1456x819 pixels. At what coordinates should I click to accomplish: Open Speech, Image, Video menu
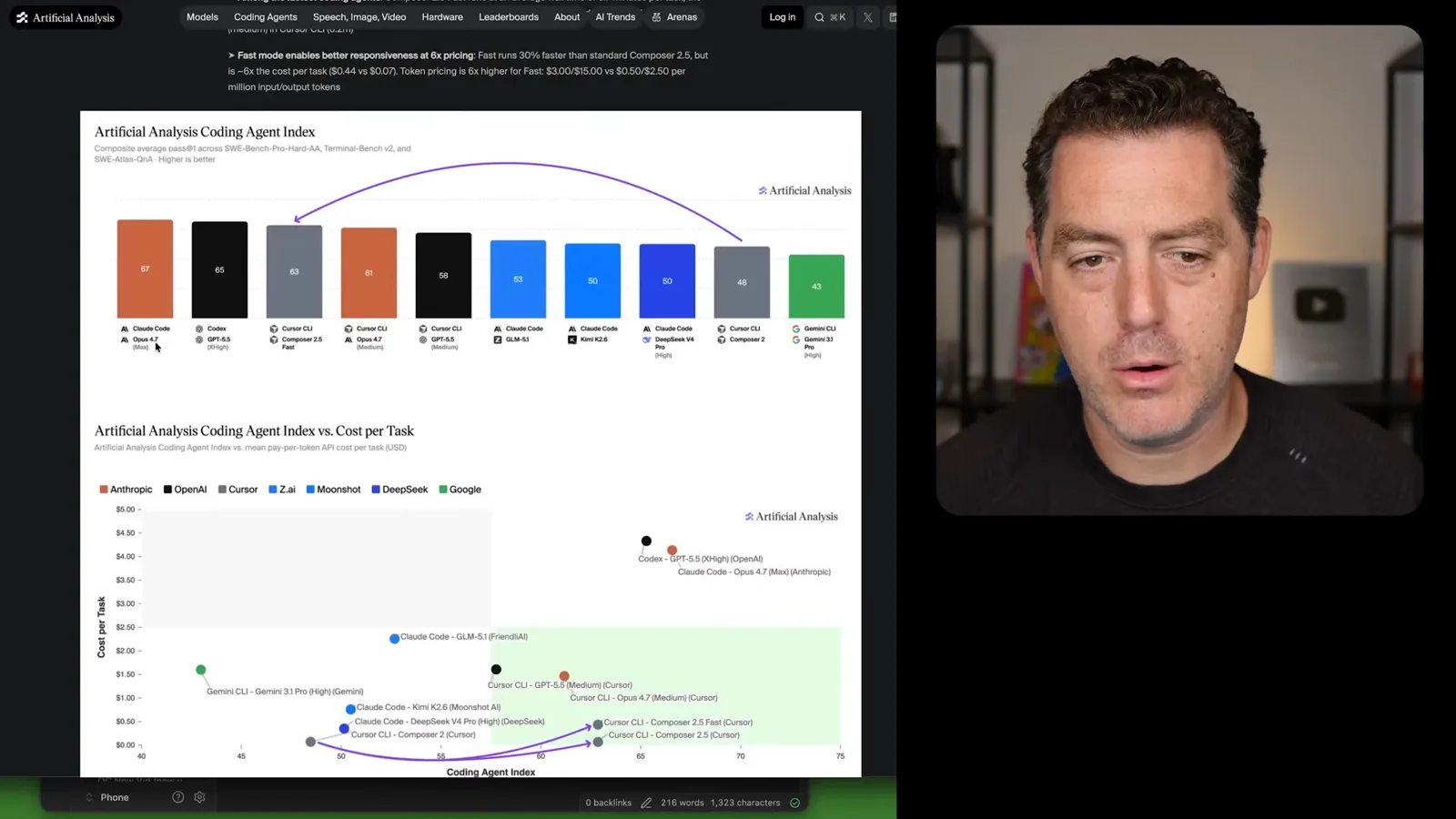(359, 17)
